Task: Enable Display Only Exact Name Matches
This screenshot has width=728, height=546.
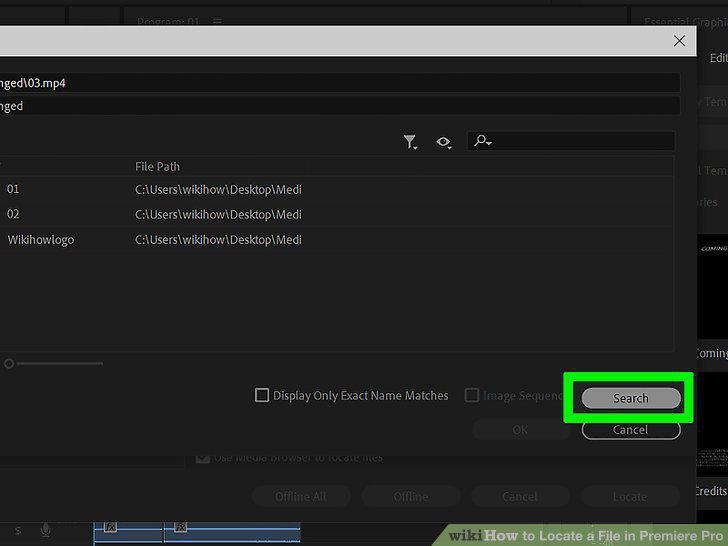Action: coord(262,395)
